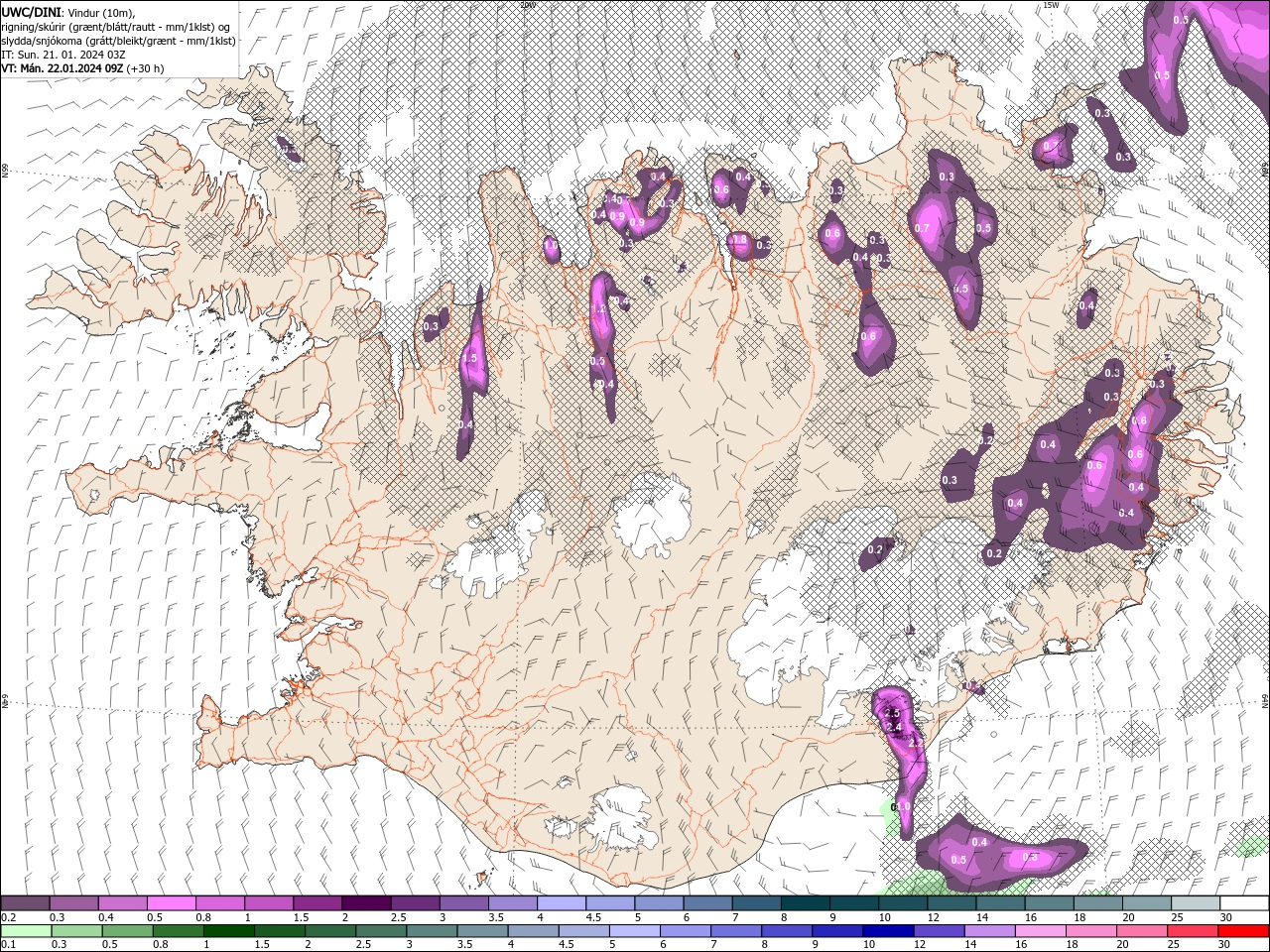Select the lower legend swatch starting at 2.5
The height and width of the screenshot is (952, 1270).
click(x=381, y=931)
